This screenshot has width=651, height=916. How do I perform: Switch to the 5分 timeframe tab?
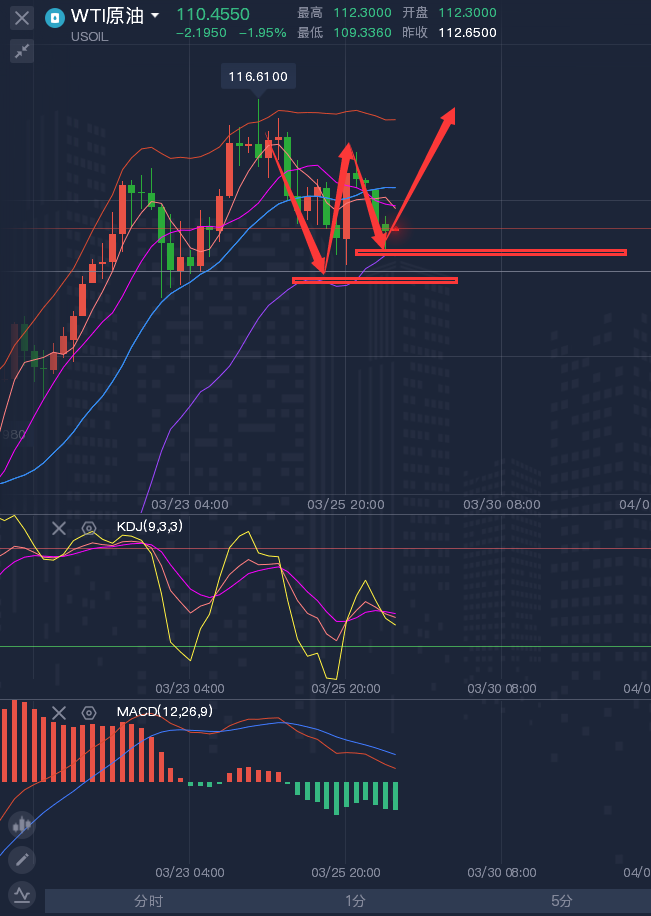(x=561, y=901)
